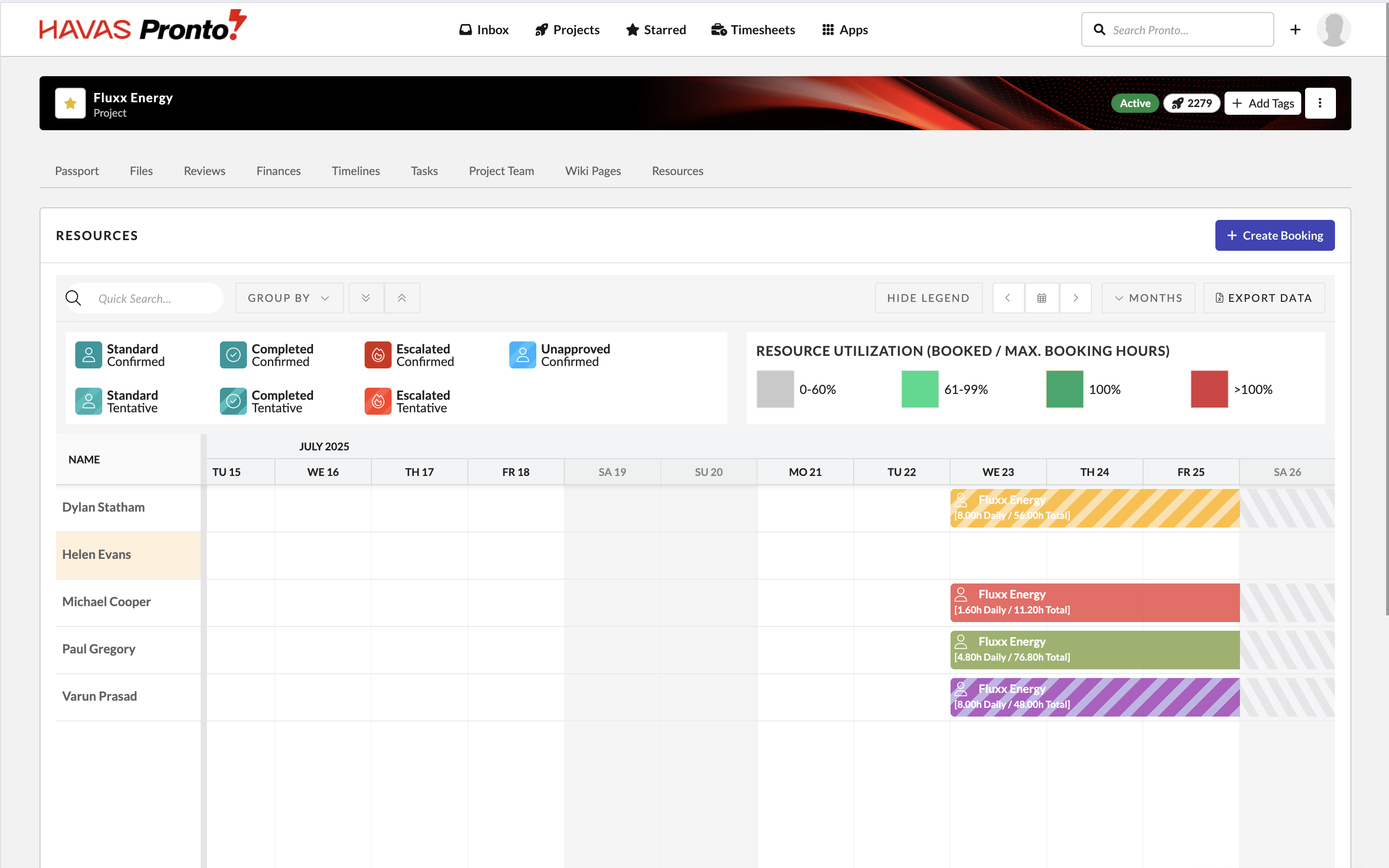Switch to the Reviews tab
Image resolution: width=1389 pixels, height=868 pixels.
[204, 171]
